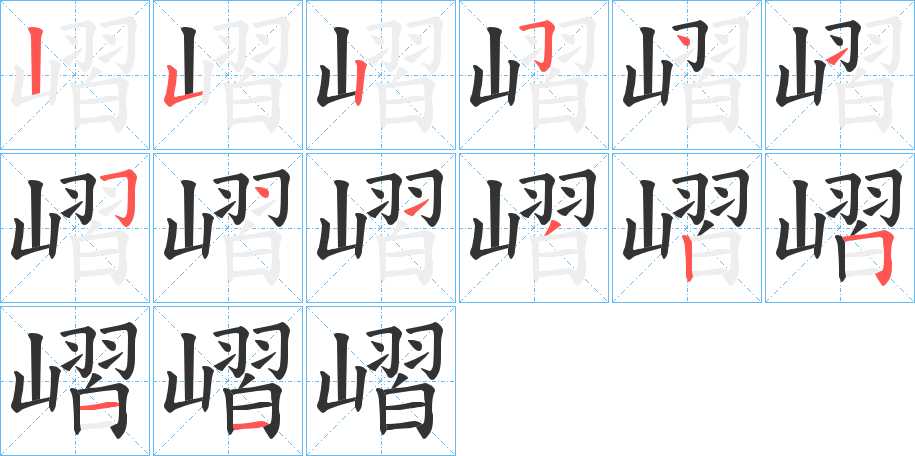
Task: Select the fifth step cell showing a small red dot
Action: pos(687,75)
